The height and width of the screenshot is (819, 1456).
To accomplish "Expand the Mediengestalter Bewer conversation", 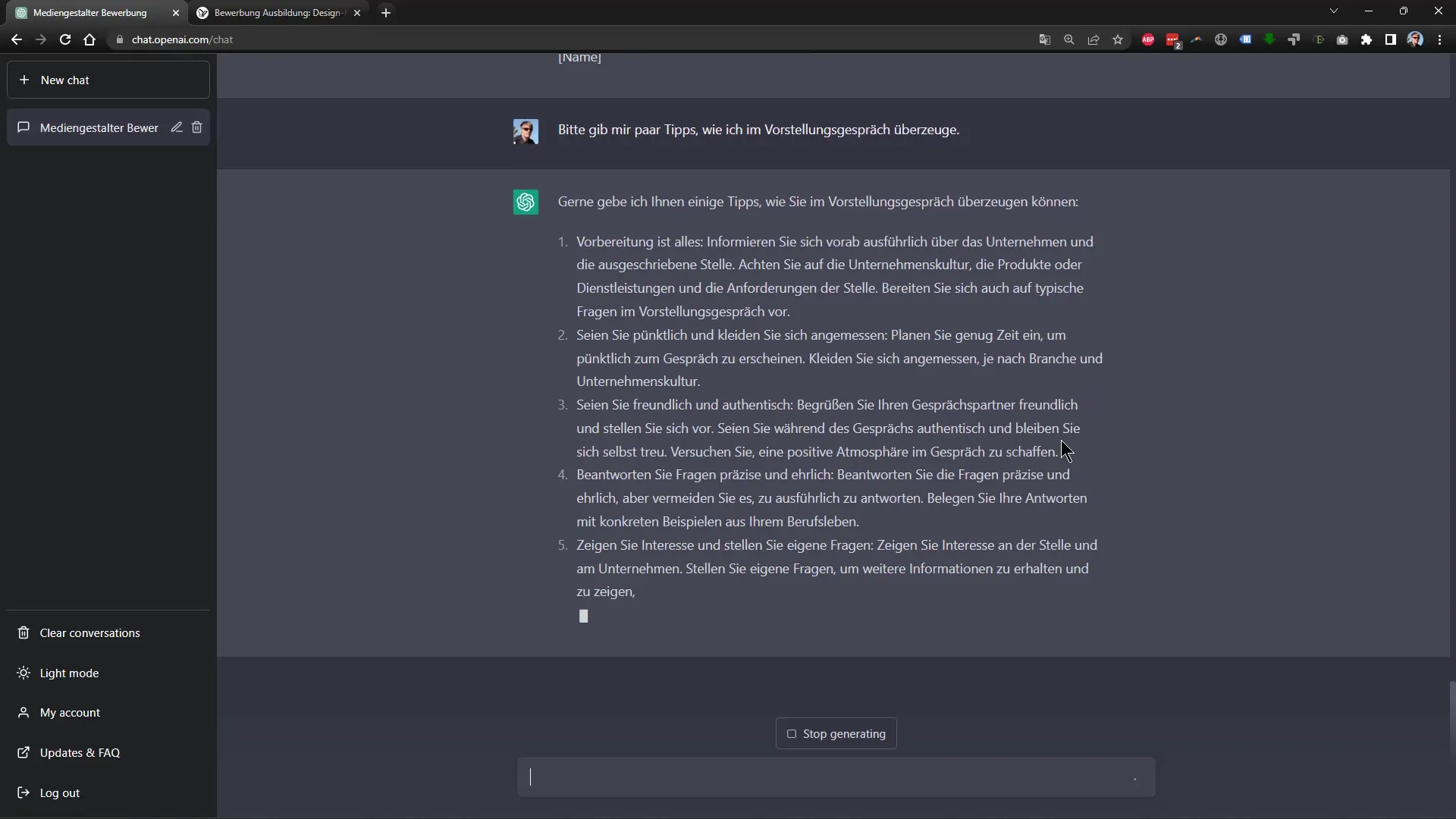I will click(x=98, y=127).
